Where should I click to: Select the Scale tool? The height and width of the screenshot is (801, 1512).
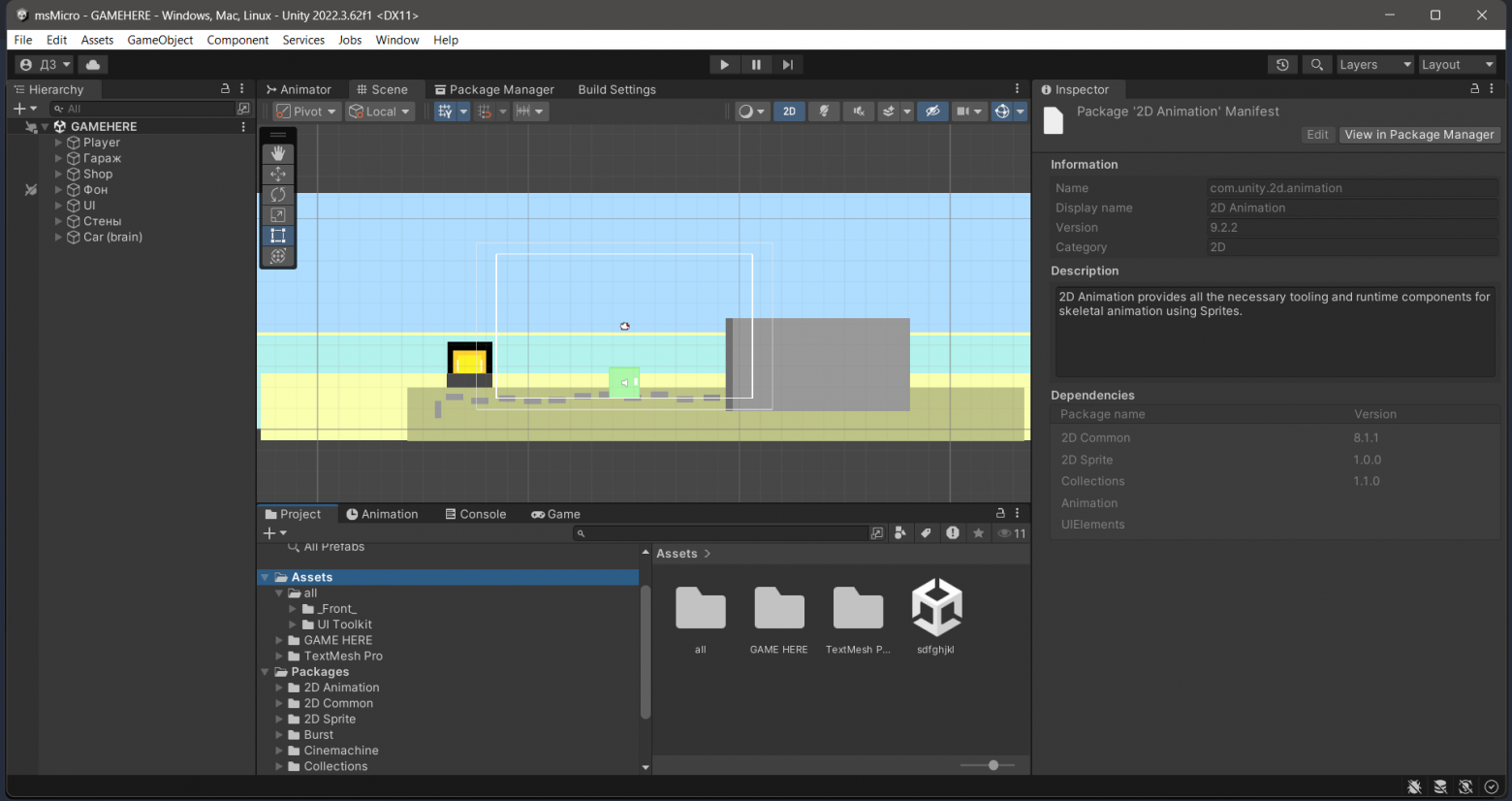coord(278,214)
